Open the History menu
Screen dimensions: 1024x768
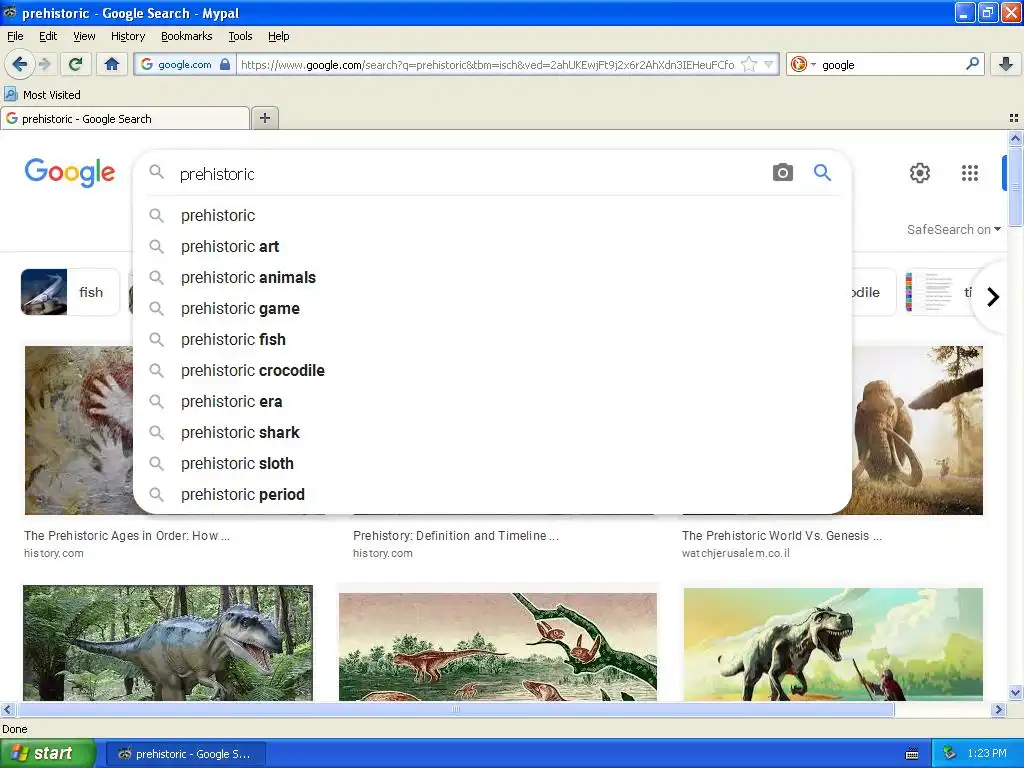coord(127,36)
